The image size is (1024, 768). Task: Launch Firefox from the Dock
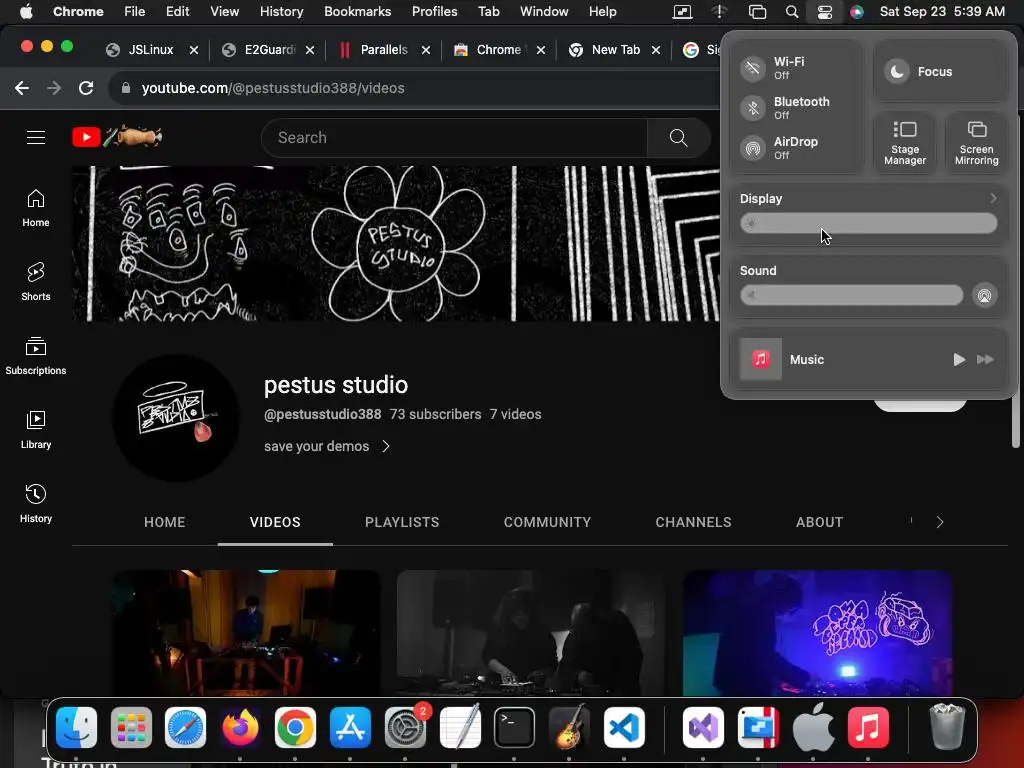(x=240, y=728)
